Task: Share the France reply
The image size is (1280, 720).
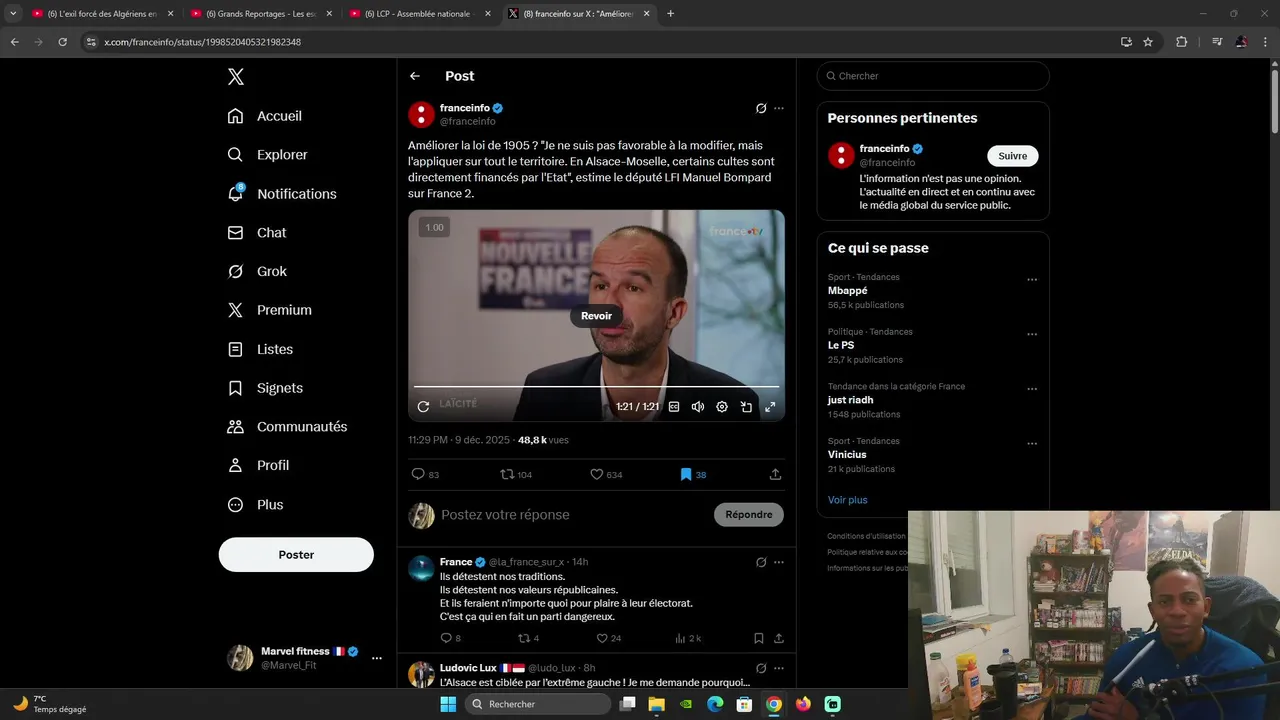Action: click(779, 638)
